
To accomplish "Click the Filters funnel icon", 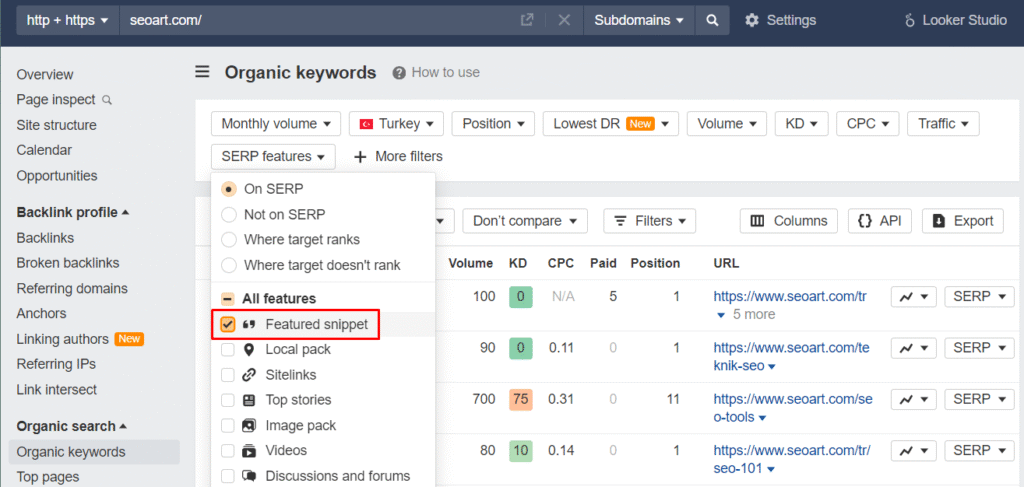I will point(621,221).
